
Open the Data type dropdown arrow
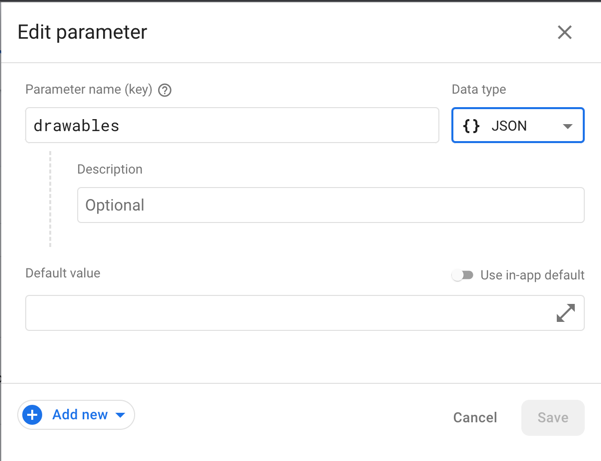click(568, 126)
